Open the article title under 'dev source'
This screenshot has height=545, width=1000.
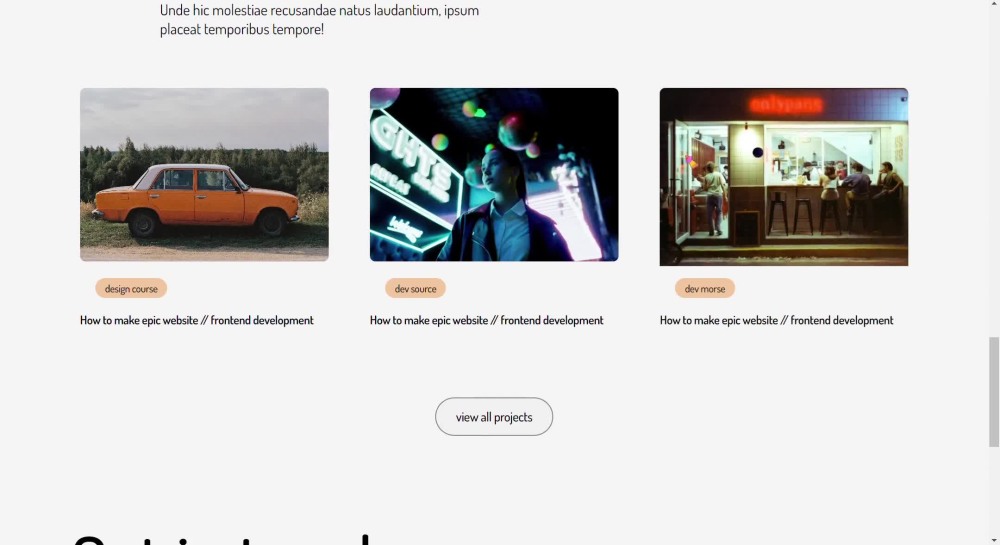tap(487, 320)
